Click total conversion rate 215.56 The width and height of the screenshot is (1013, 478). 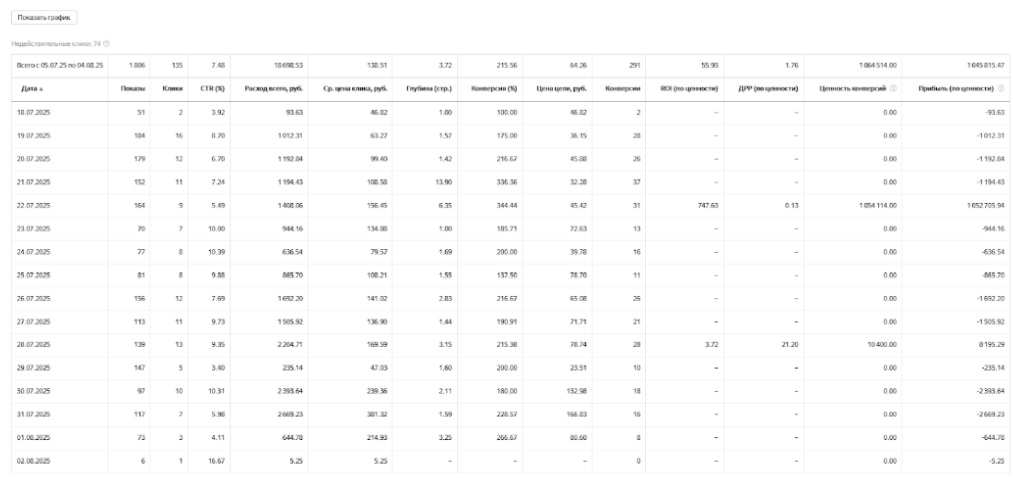[506, 65]
